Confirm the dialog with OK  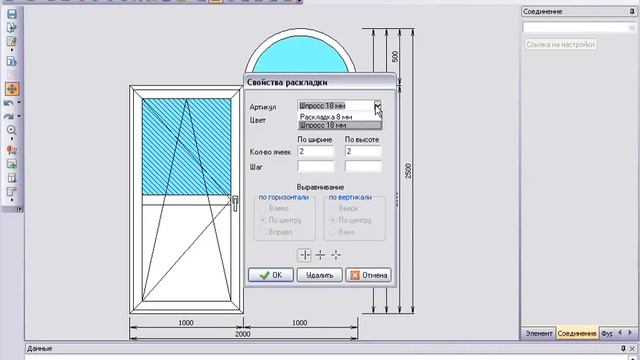point(271,275)
